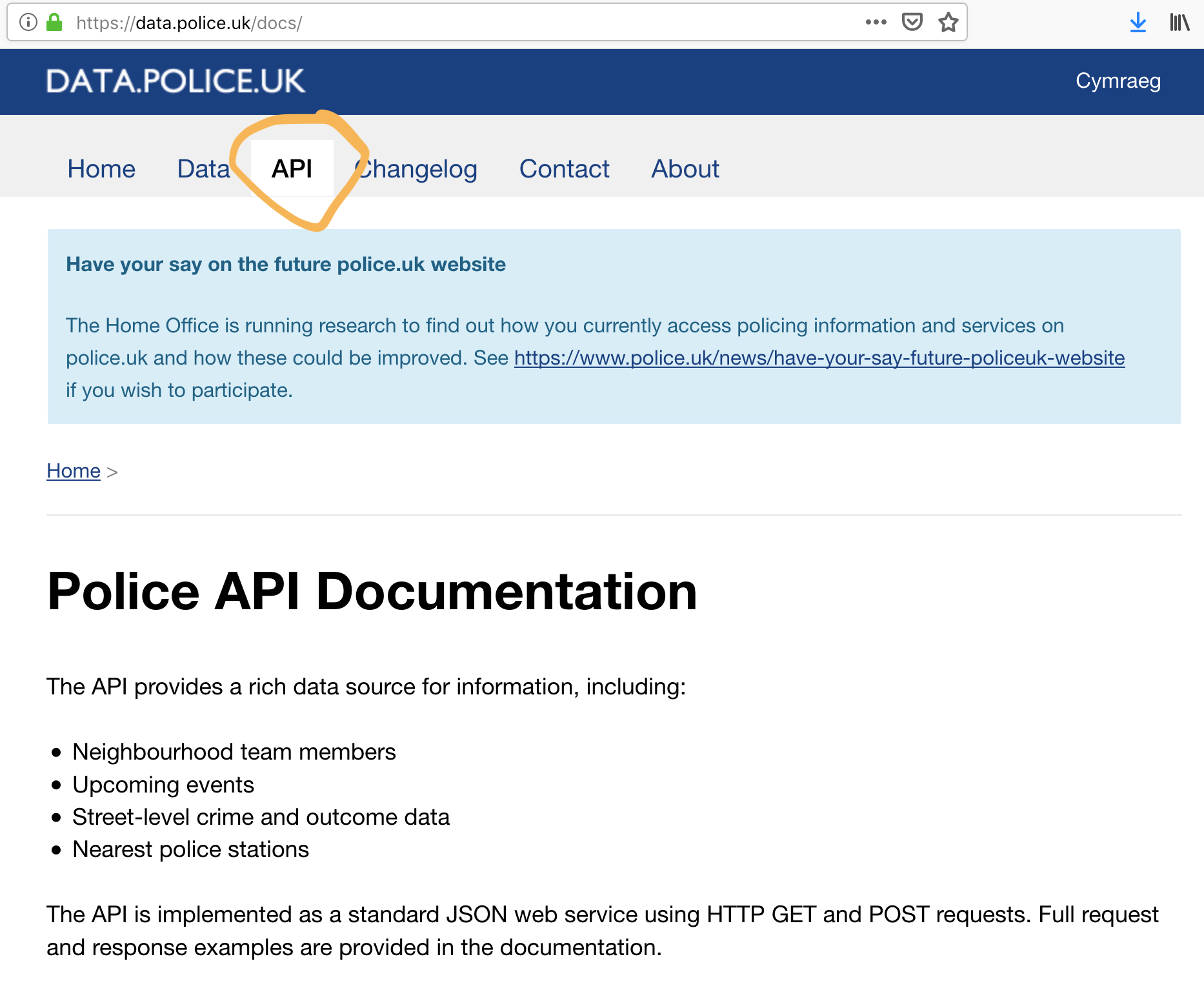Viewport: 1204px width, 990px height.
Task: Save page with the Pocket icon
Action: [912, 23]
